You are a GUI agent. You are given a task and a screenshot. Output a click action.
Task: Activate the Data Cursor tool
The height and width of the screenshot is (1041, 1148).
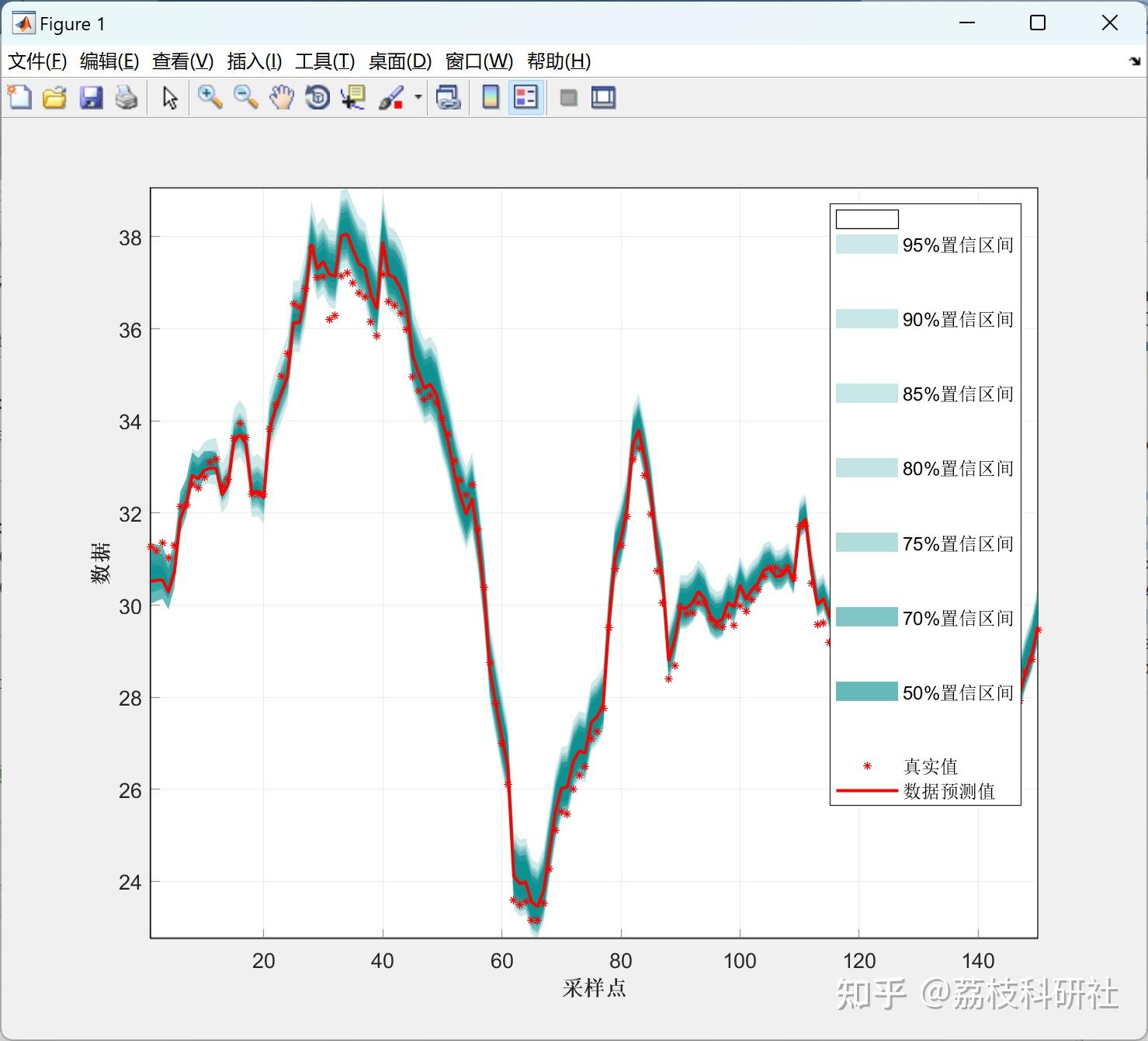click(354, 98)
